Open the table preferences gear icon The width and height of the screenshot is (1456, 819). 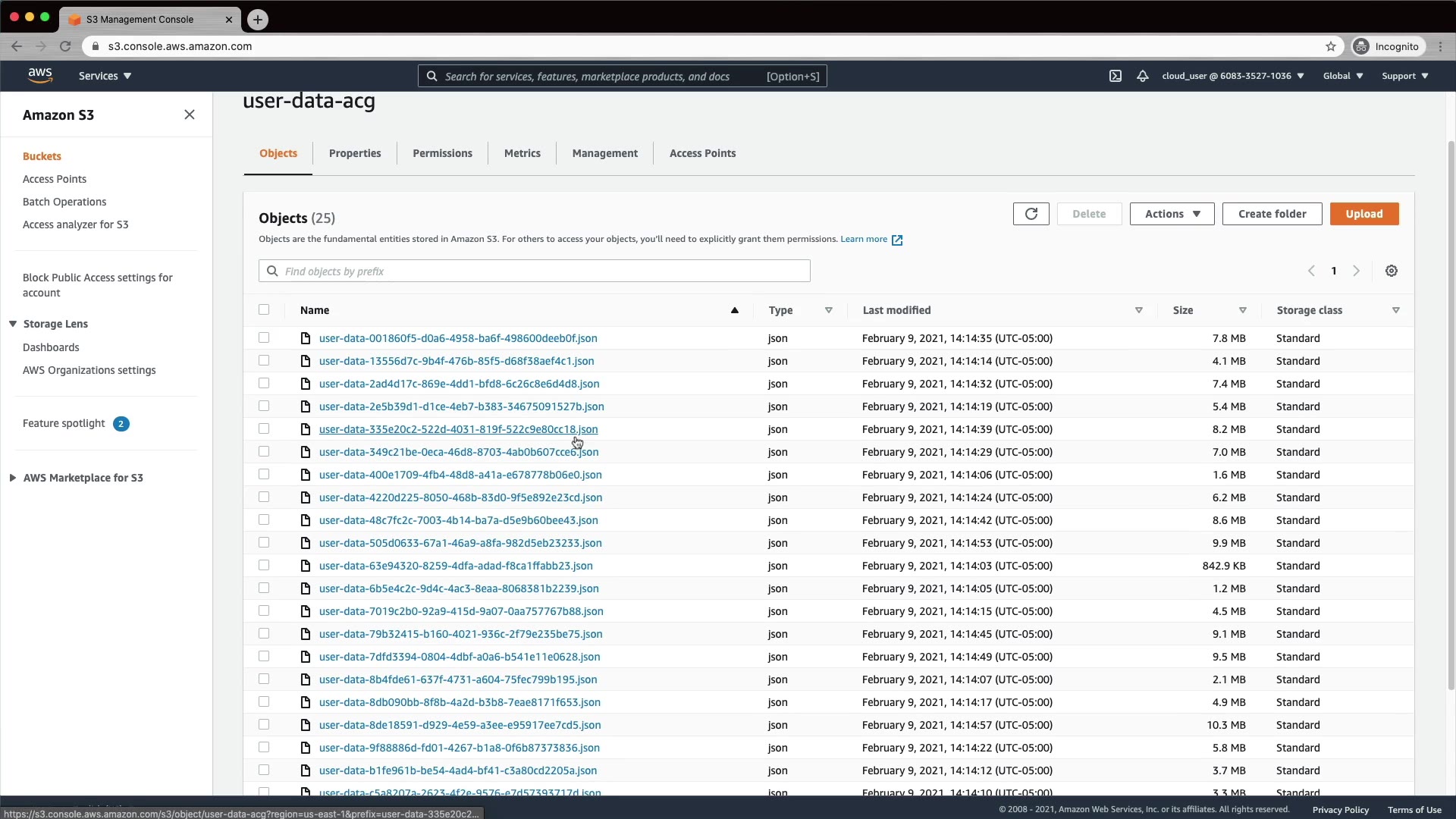(1392, 271)
